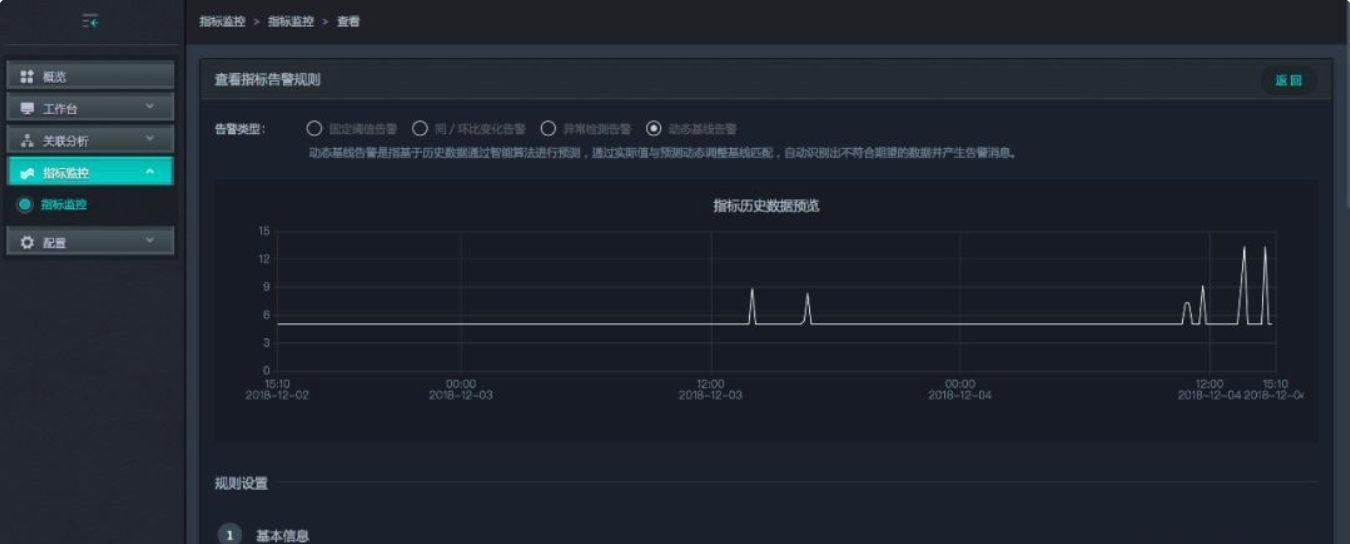This screenshot has width=1350, height=544.
Task: Click the tallest spike near 15:10 2018-12-04
Action: click(1265, 284)
